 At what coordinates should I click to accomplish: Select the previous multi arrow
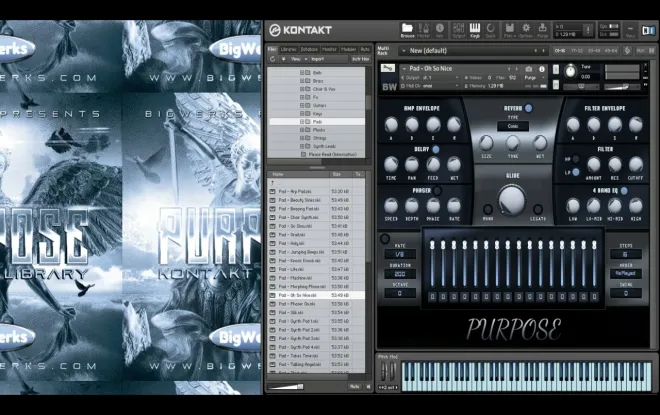(x=535, y=51)
